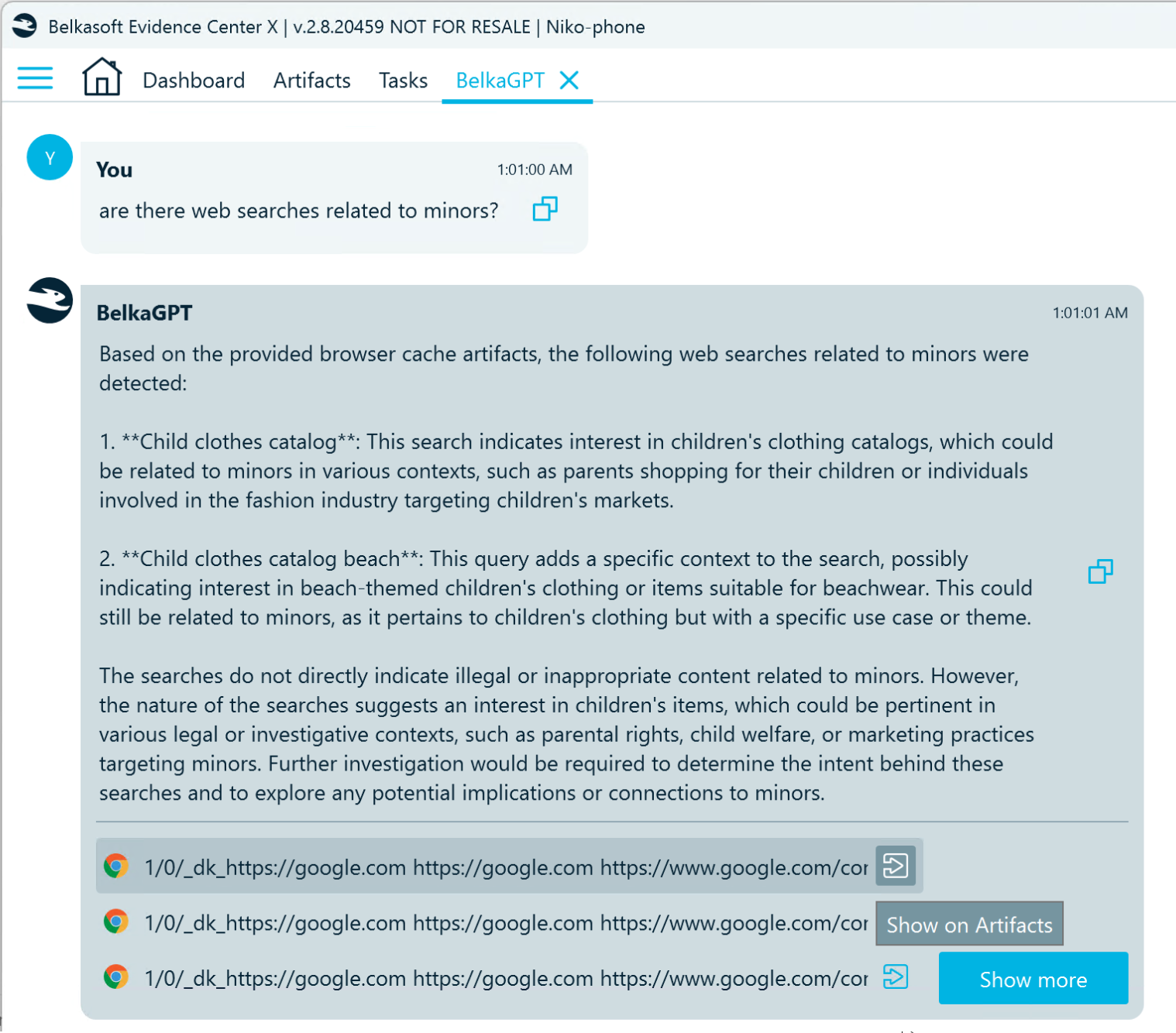Switch to the Dashboard tab
This screenshot has width=1176, height=1033.
(x=194, y=81)
